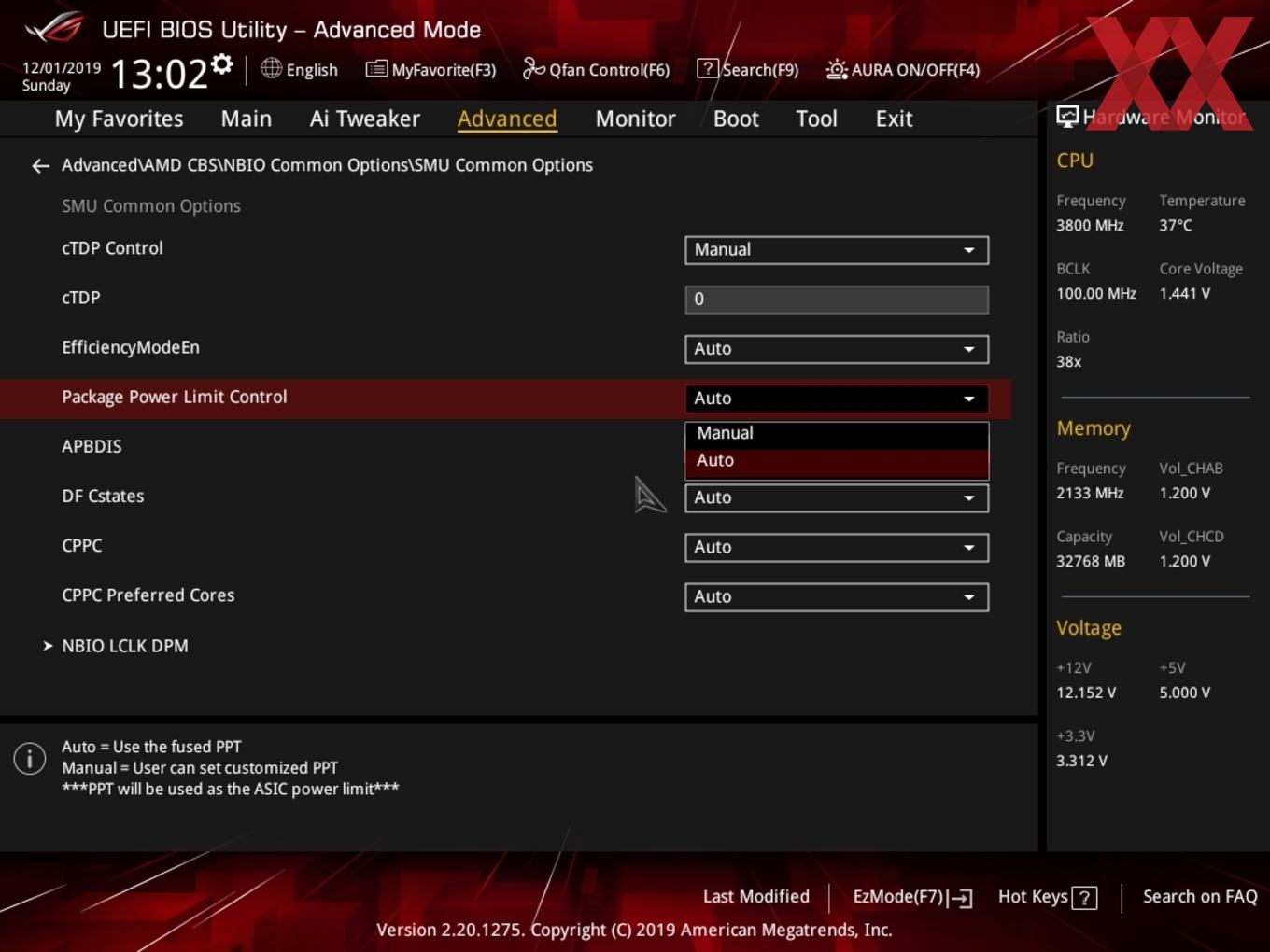Image resolution: width=1270 pixels, height=952 pixels.
Task: Switch to the Main tab
Action: tap(247, 119)
